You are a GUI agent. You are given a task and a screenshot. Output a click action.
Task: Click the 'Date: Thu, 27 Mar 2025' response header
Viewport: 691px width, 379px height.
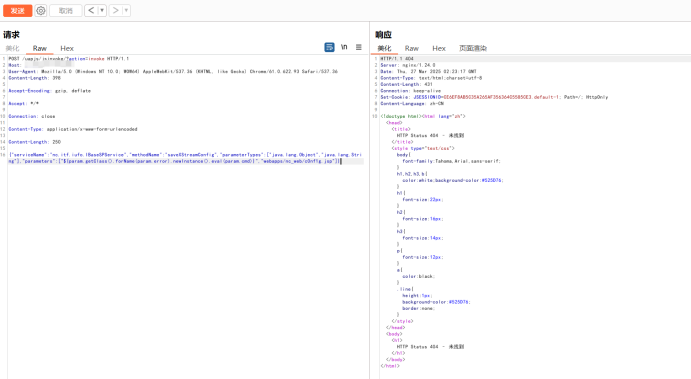tap(428, 71)
